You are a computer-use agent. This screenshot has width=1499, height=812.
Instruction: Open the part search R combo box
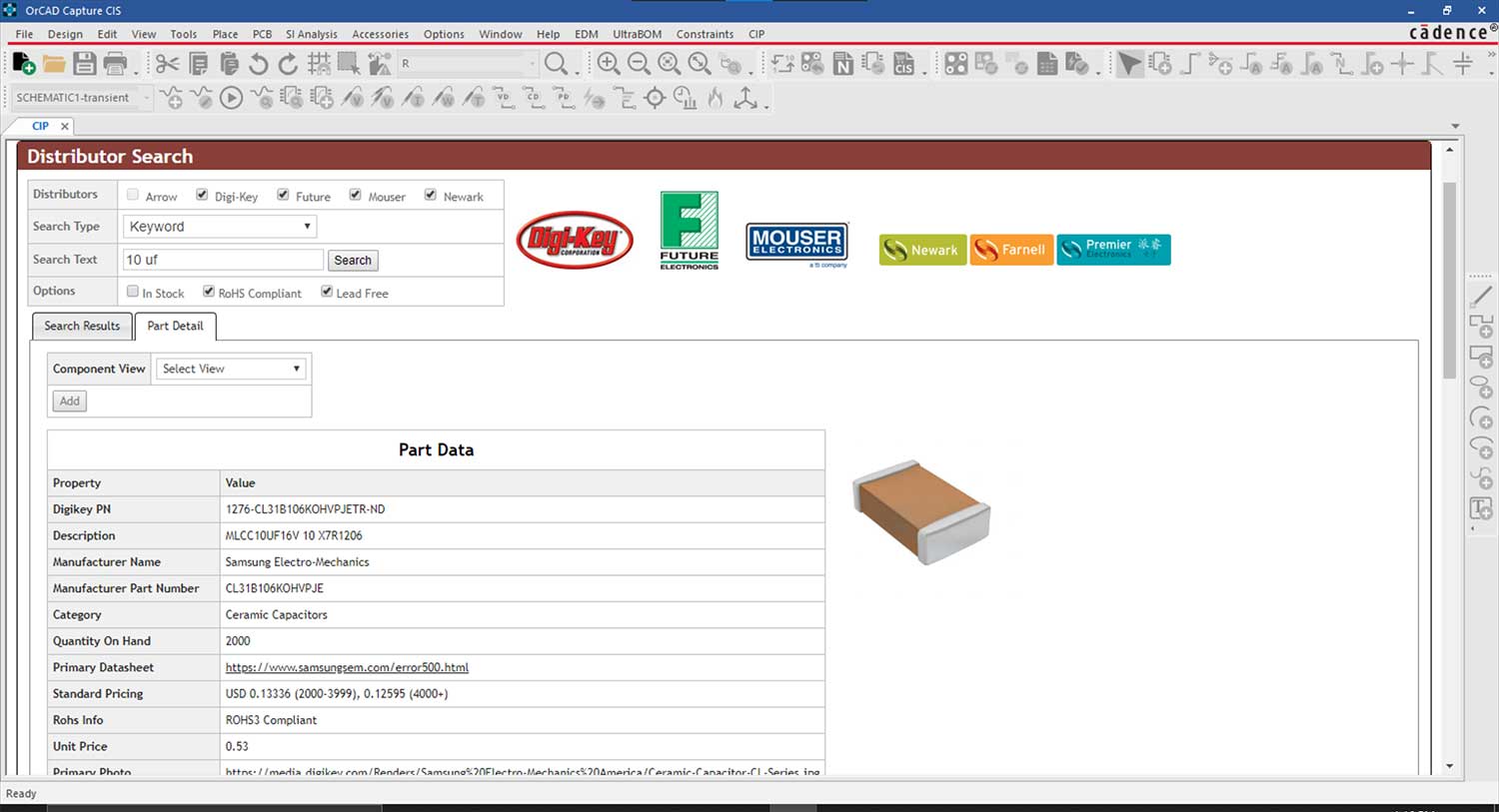coord(468,64)
